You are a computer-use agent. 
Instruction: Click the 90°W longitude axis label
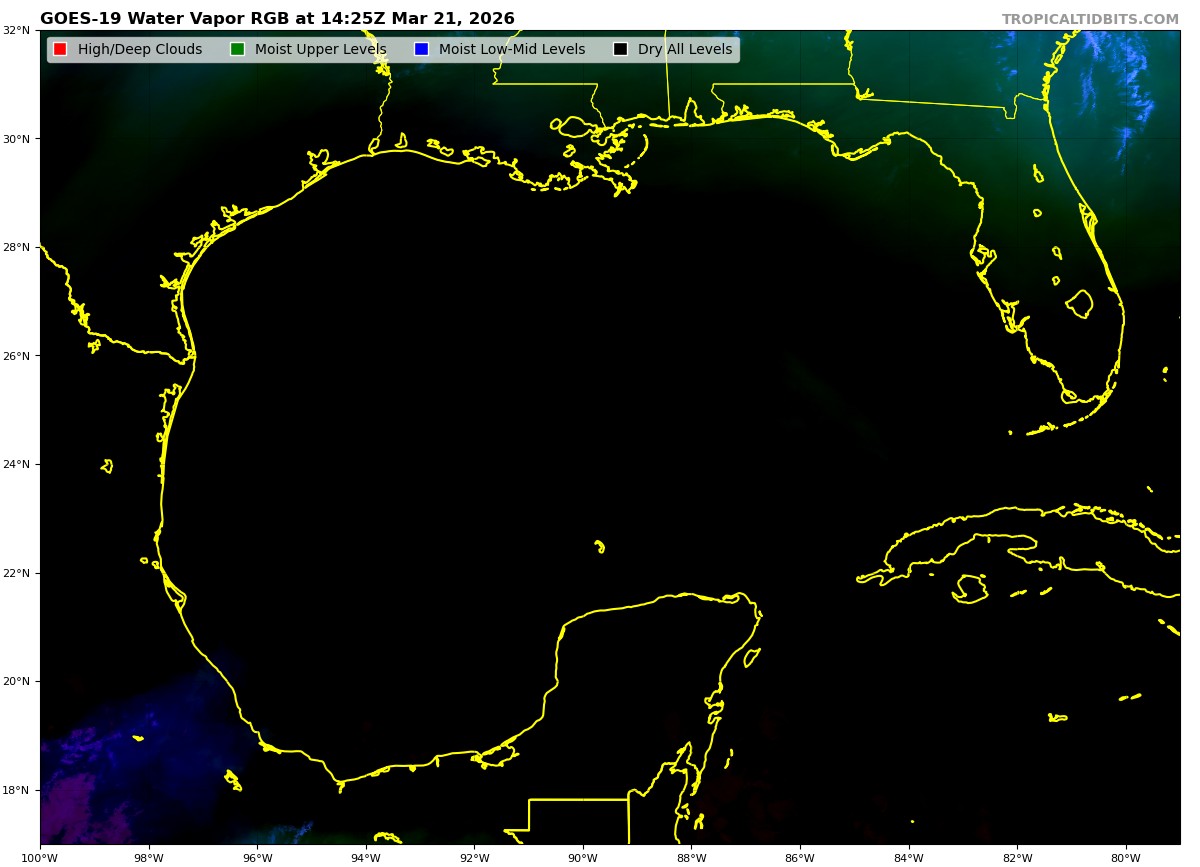(x=583, y=857)
